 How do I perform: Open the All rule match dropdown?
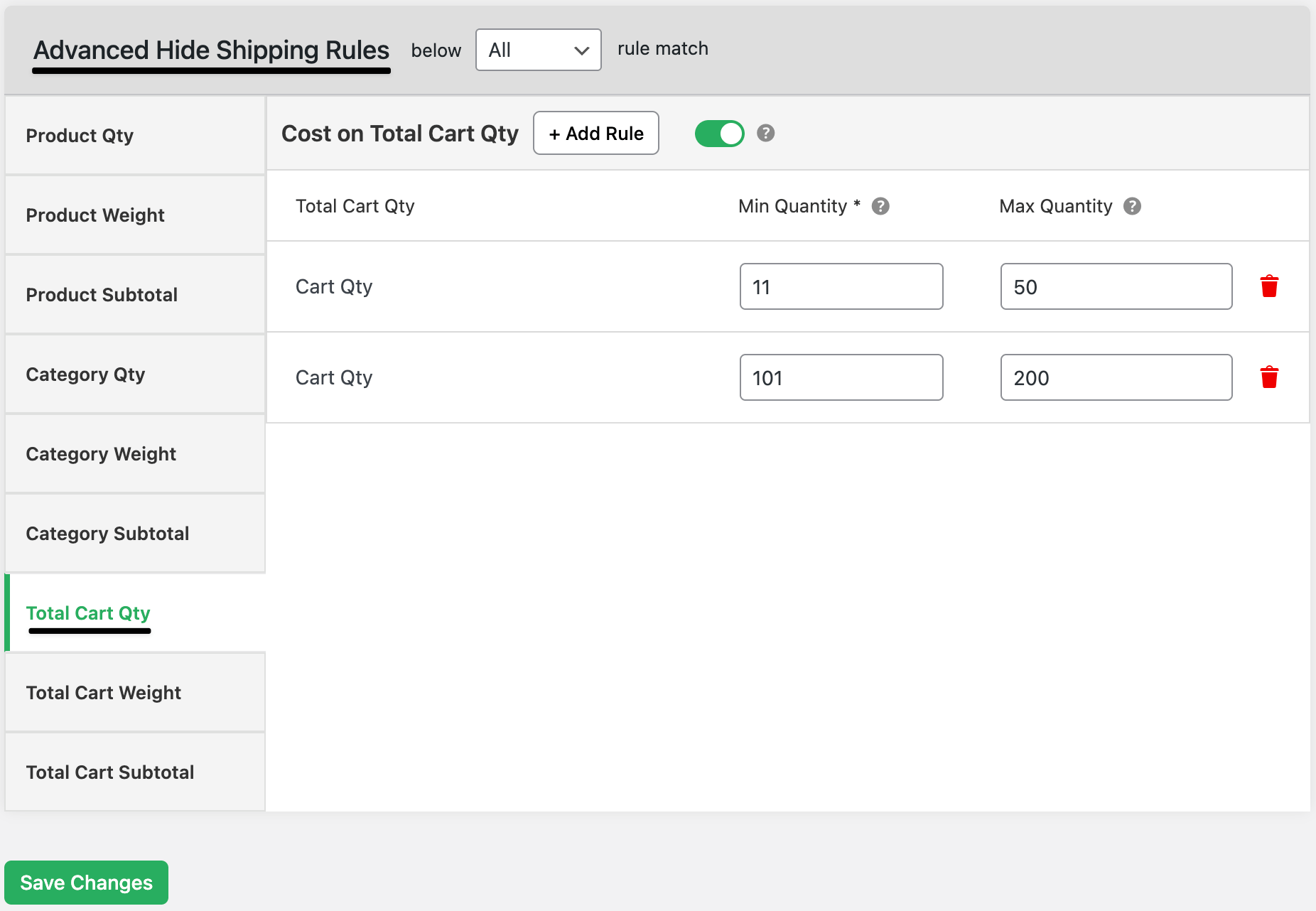(538, 50)
